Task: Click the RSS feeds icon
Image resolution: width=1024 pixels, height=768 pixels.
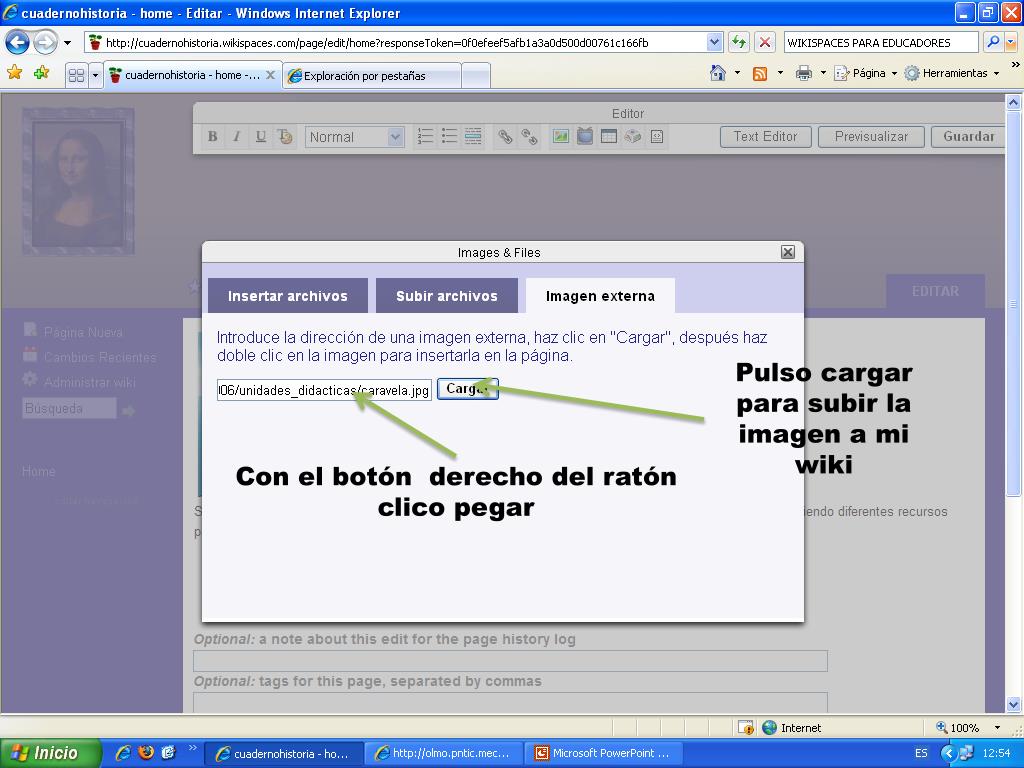Action: 760,73
